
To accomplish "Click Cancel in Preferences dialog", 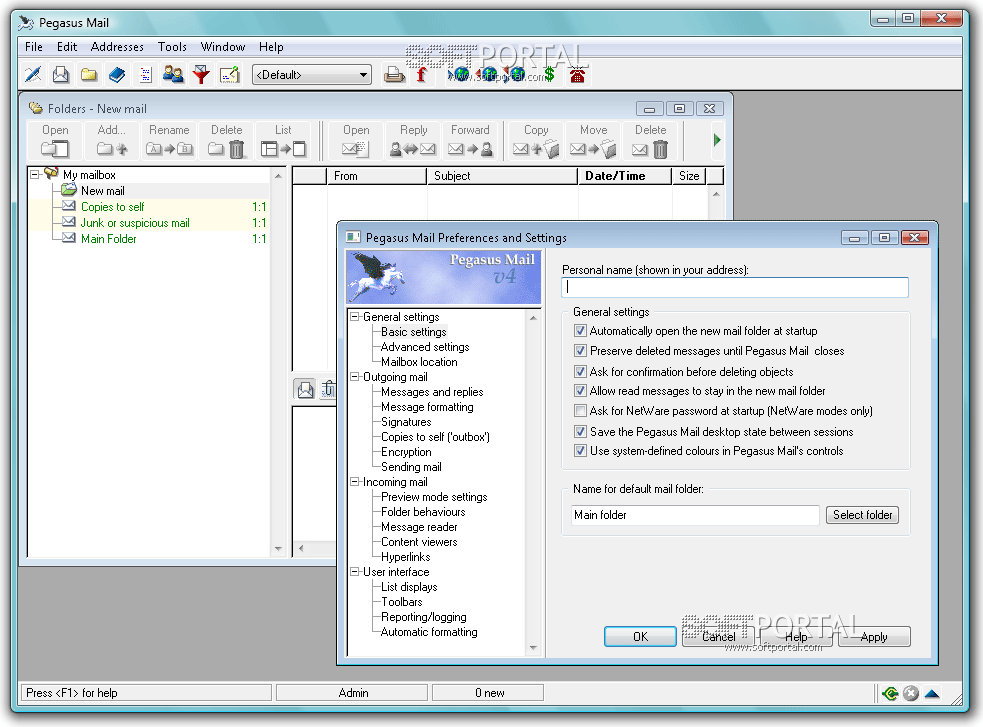I will point(718,637).
